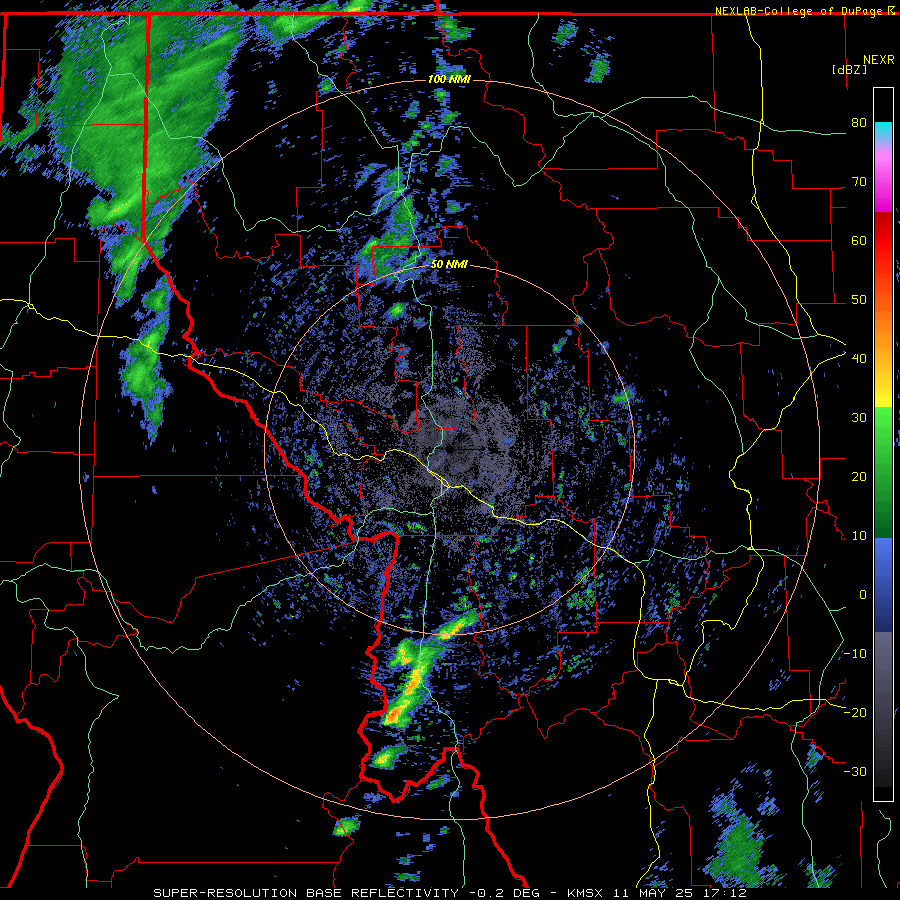
Task: Click the dBZ units label
Action: click(849, 69)
